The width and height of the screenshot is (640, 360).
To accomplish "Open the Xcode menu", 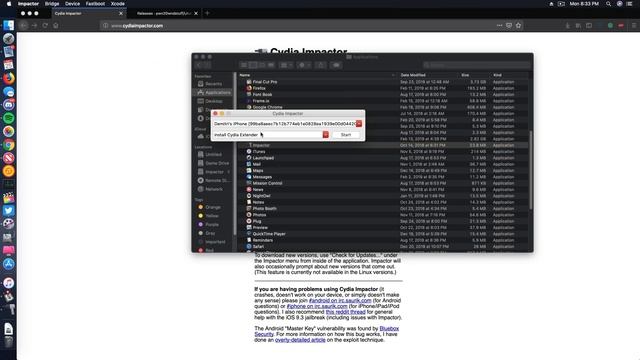I will (118, 4).
